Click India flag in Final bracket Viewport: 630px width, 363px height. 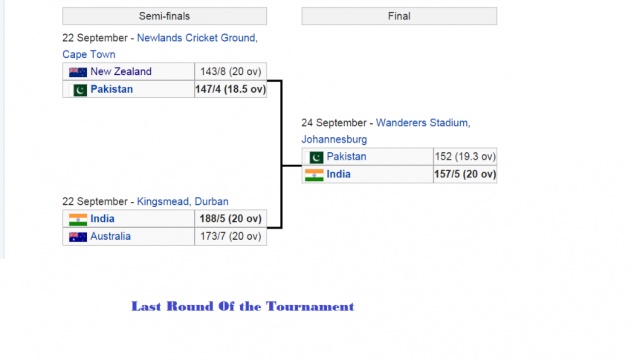pyautogui.click(x=314, y=175)
